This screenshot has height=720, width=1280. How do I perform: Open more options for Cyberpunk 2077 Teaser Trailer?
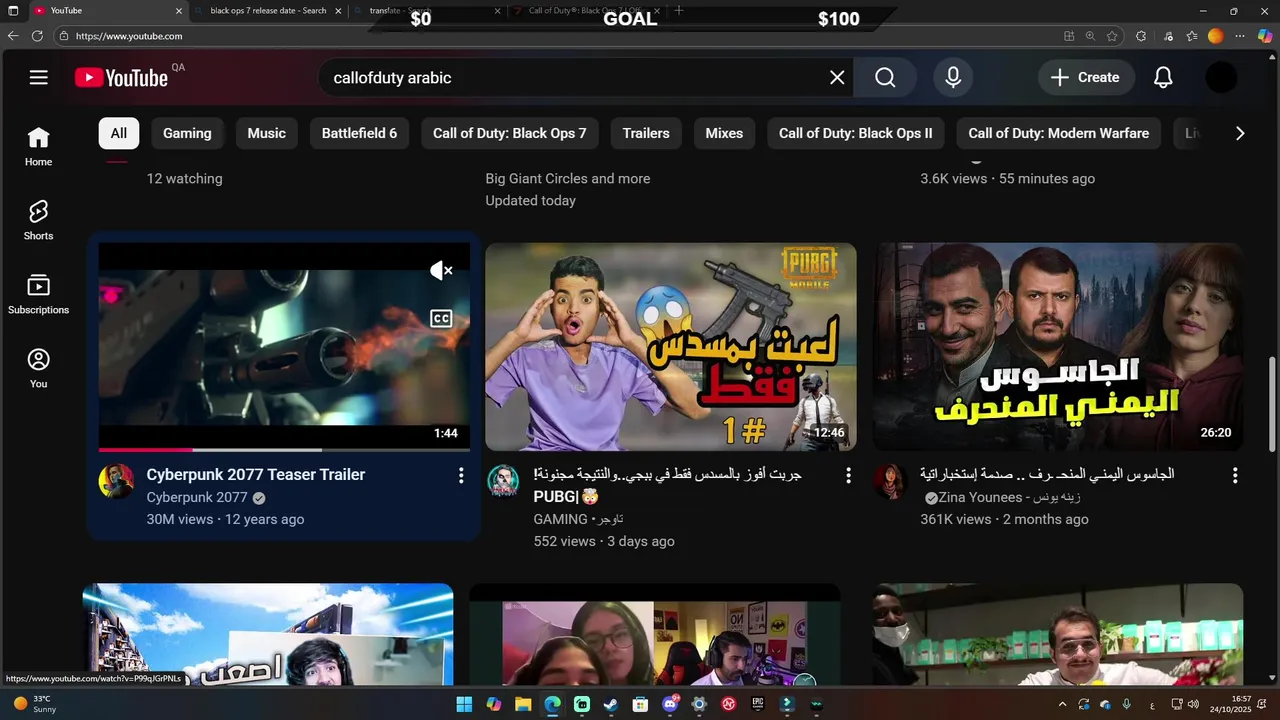click(x=461, y=476)
